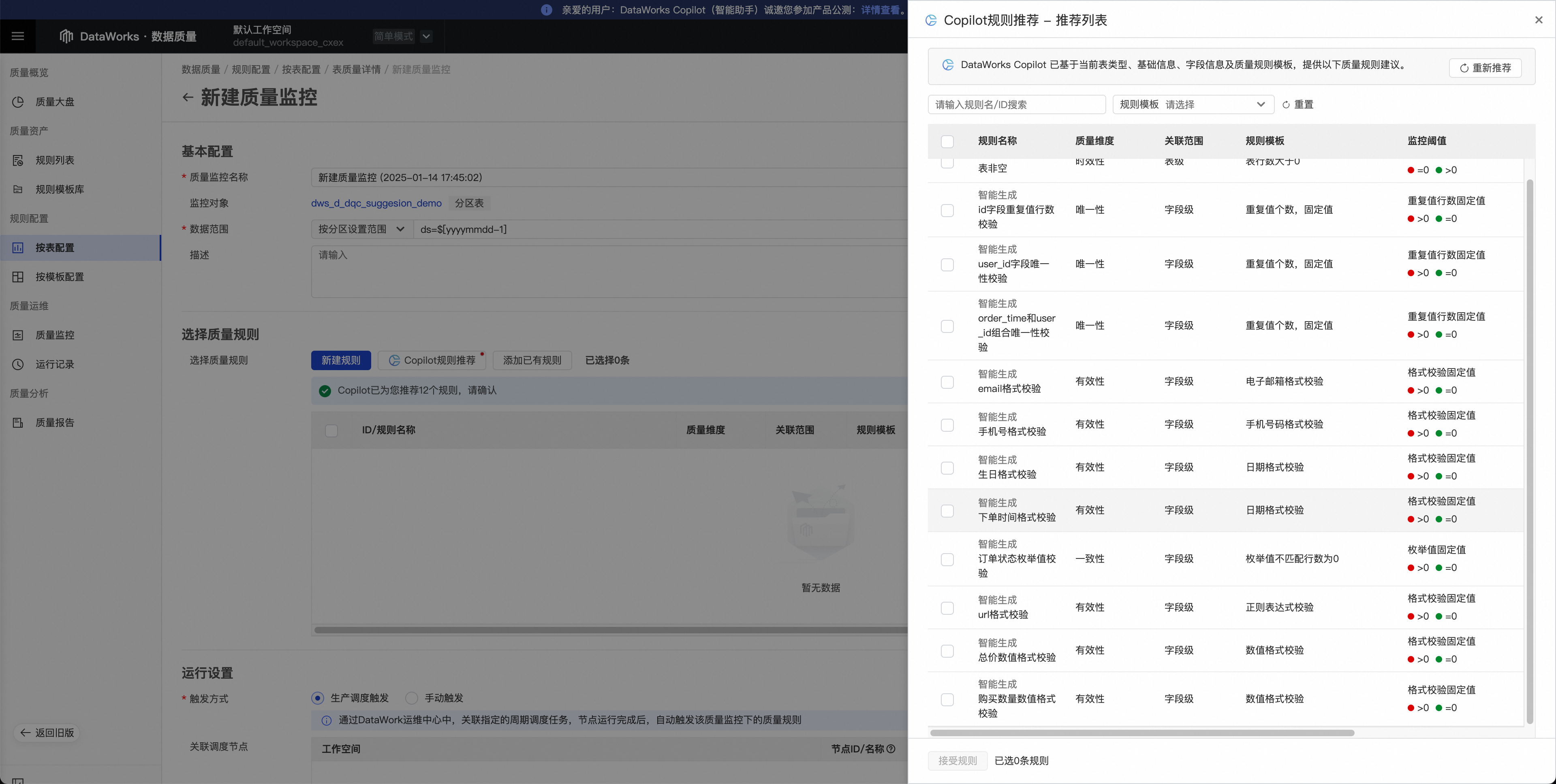Open the 规则模板 请选择 dropdown
Screen dimensions: 1556x784
[x=1193, y=104]
